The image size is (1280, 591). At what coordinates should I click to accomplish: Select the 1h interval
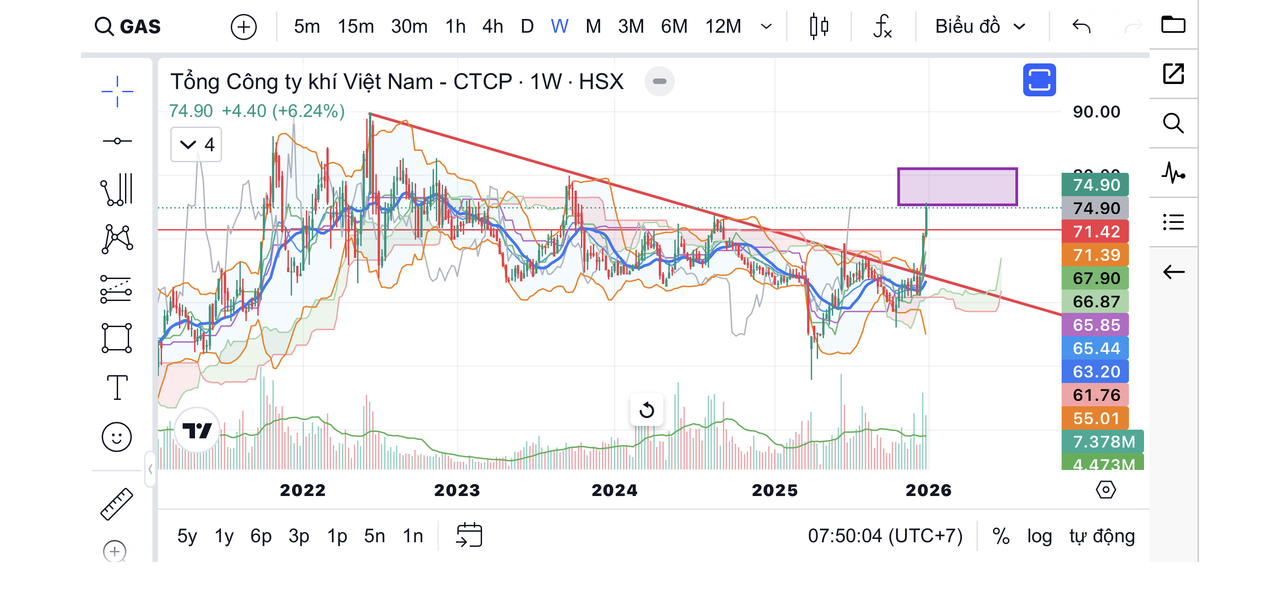(x=455, y=27)
